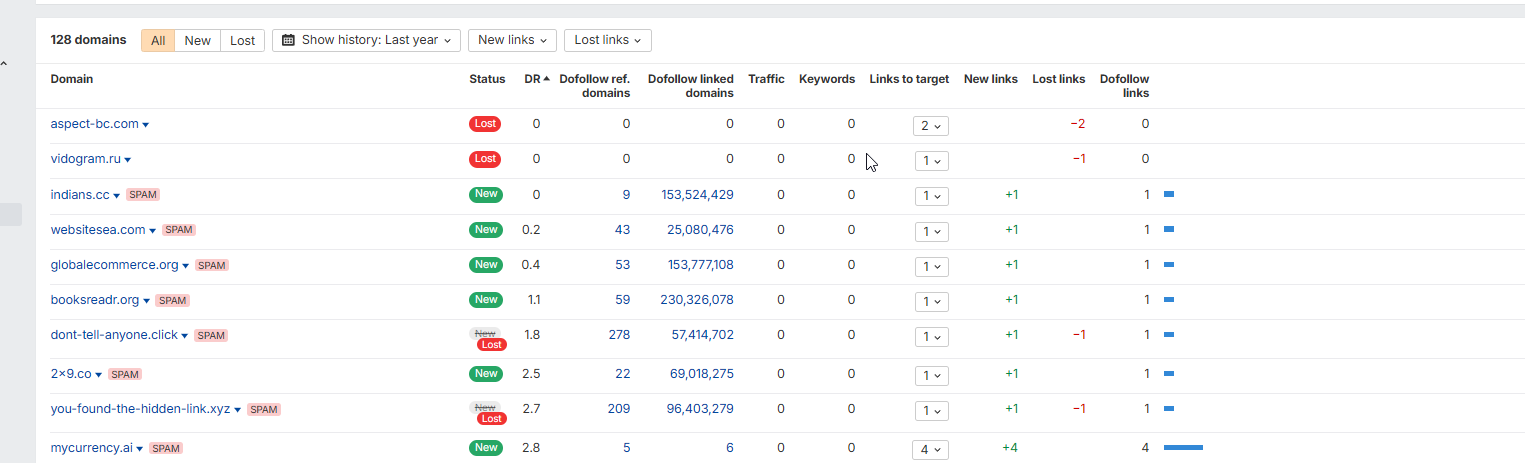The height and width of the screenshot is (463, 1525).
Task: Open the booksreadr.org domain link
Action: tap(95, 300)
